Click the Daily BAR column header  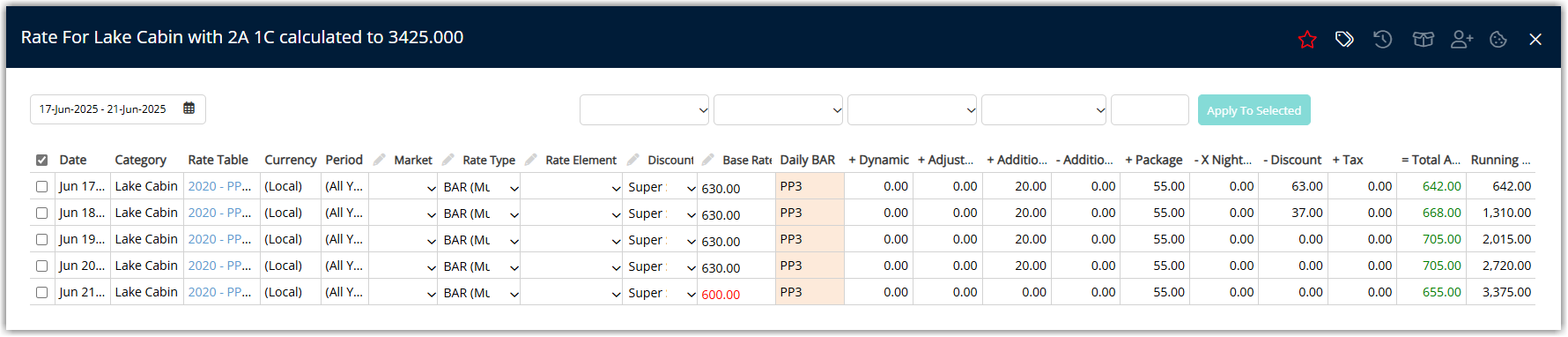pos(807,160)
